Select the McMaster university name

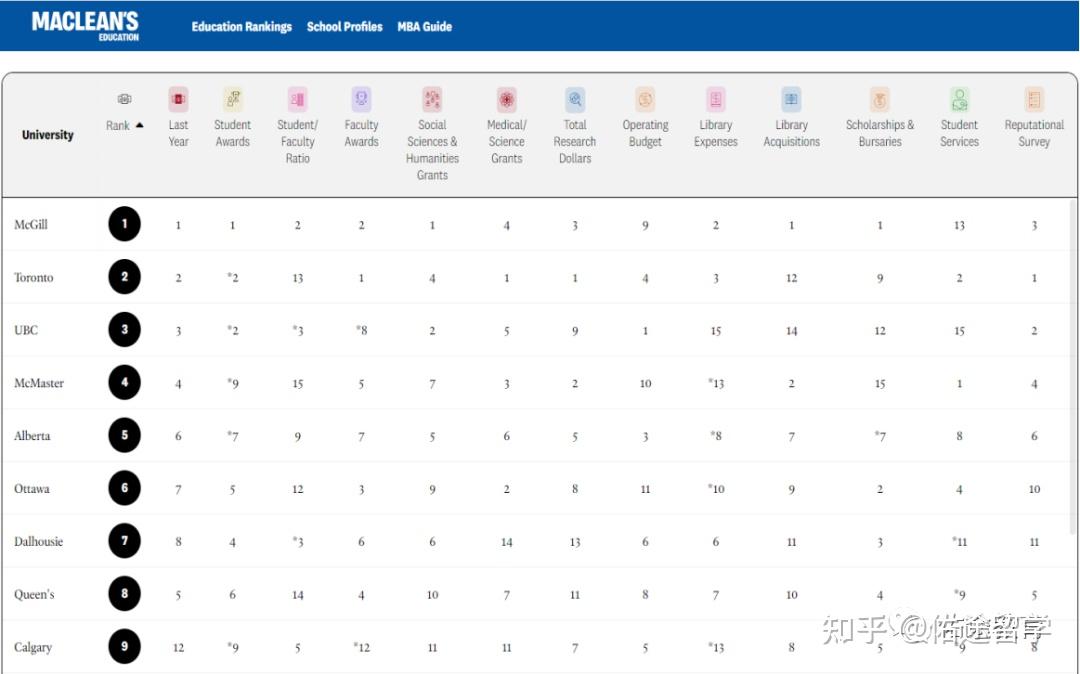coord(39,383)
